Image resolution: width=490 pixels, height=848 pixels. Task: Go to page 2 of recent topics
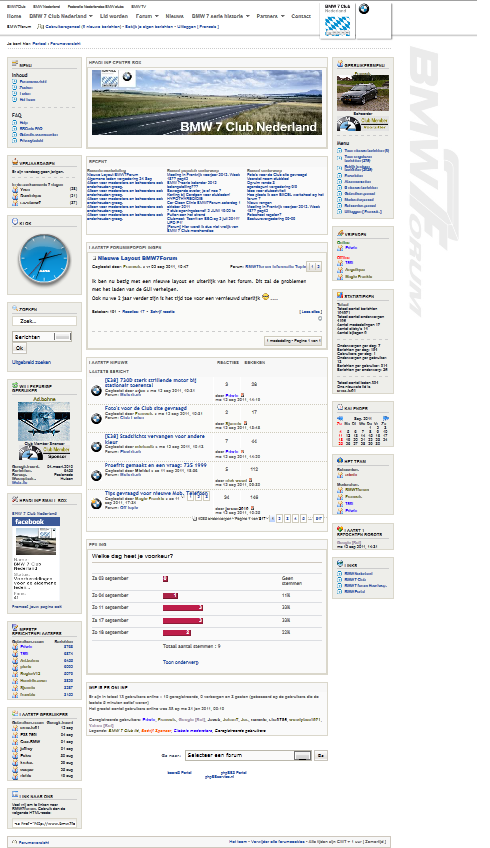coord(280,519)
